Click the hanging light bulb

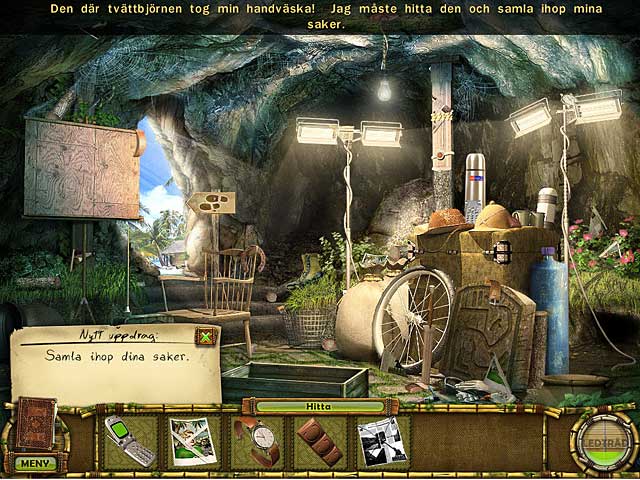383,89
